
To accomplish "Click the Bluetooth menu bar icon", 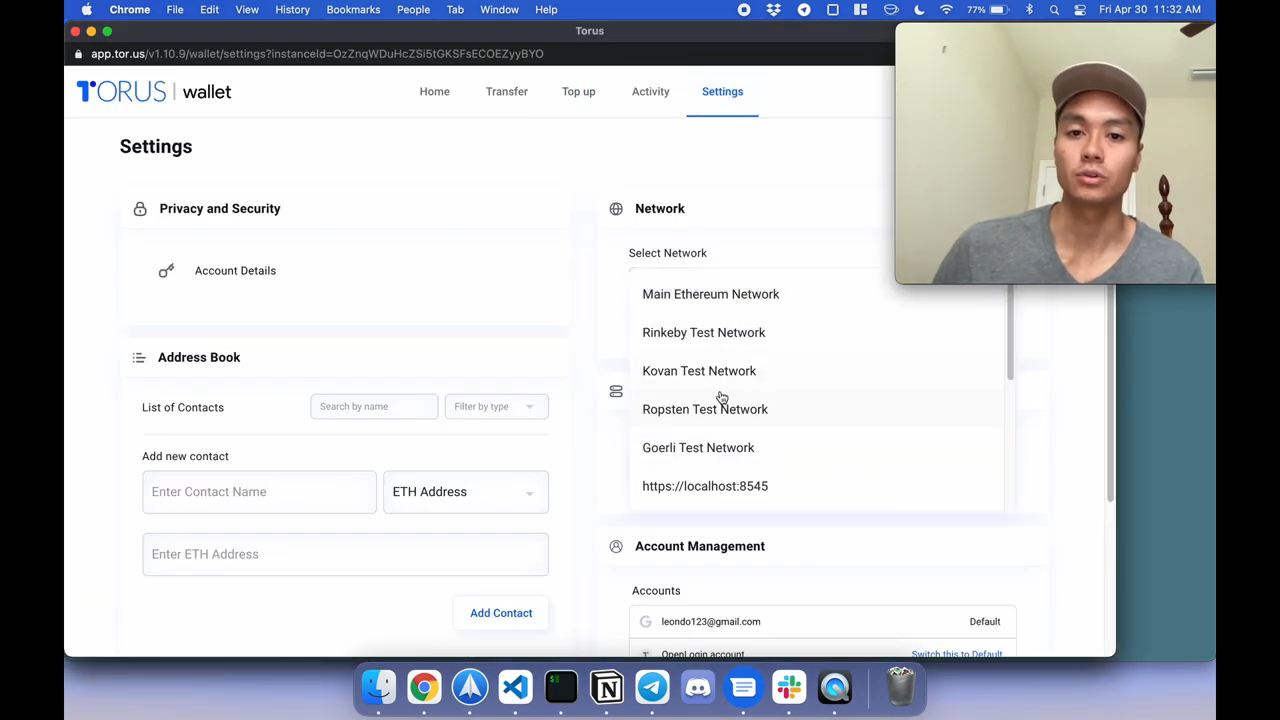I will [1029, 10].
